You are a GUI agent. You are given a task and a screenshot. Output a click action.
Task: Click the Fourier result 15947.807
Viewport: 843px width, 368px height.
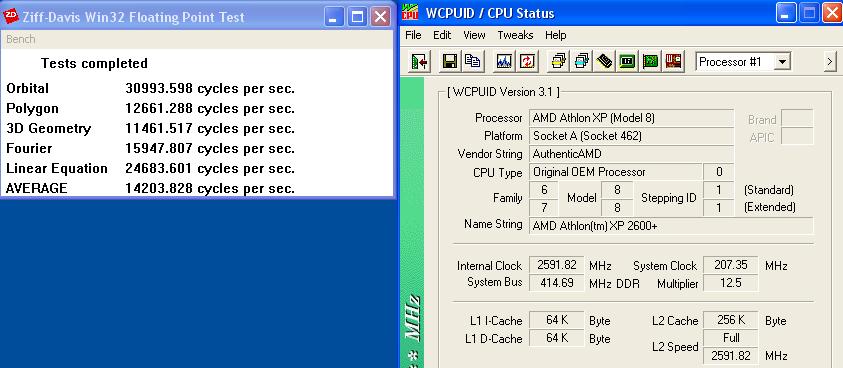159,148
